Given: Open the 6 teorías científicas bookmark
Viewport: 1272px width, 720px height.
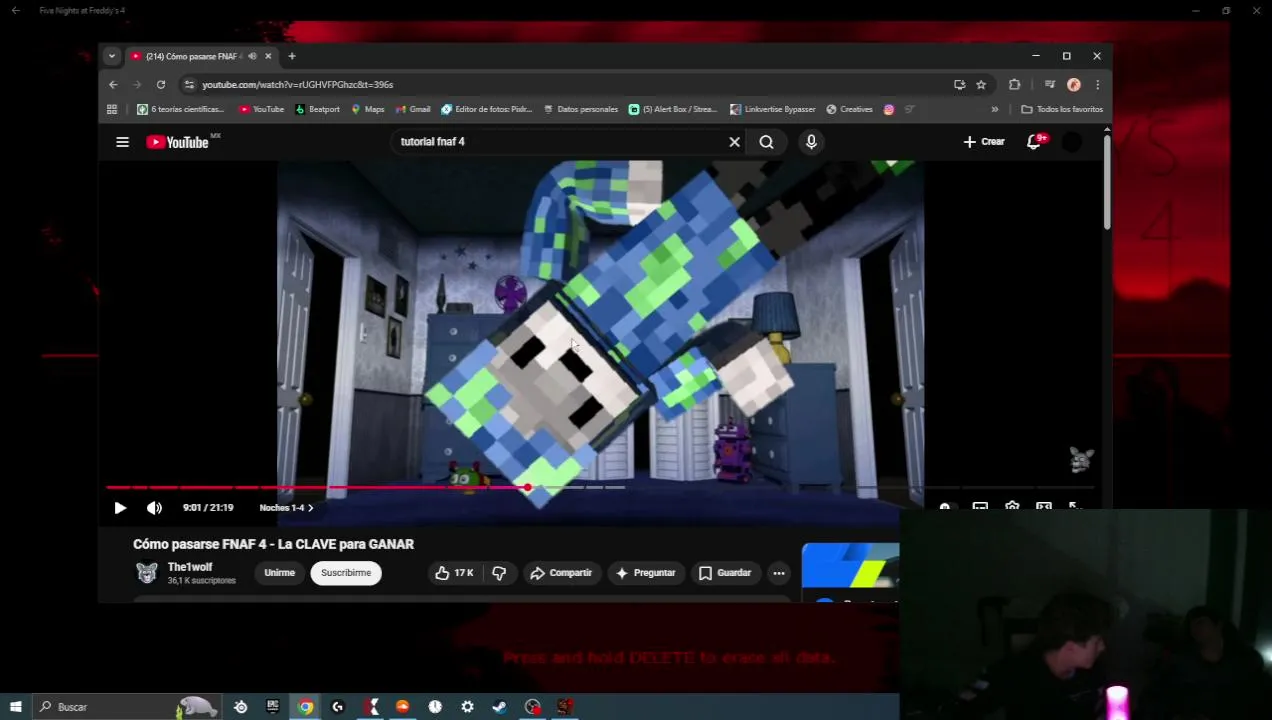Looking at the screenshot, I should (x=180, y=109).
